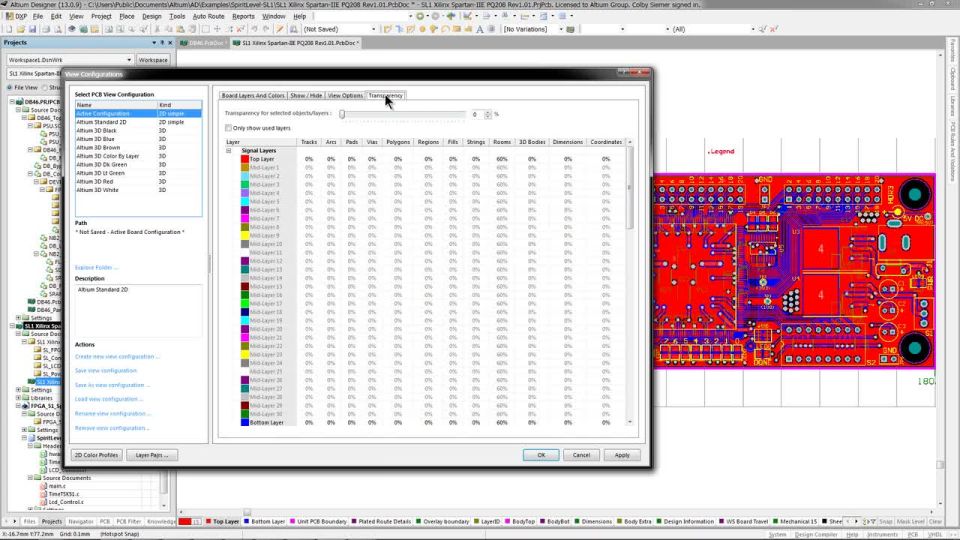Click the Place Via toolbar icon

(432, 29)
